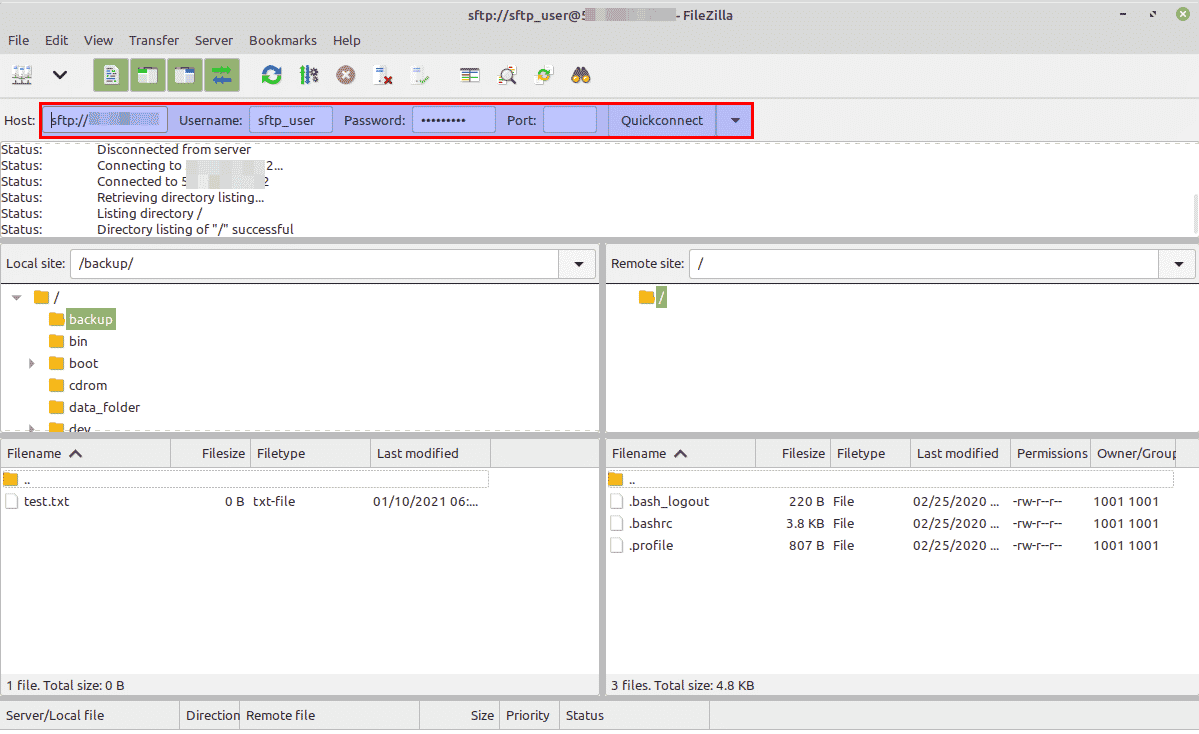Open the Bookmarks menu
Image resolution: width=1199 pixels, height=734 pixels.
point(283,40)
